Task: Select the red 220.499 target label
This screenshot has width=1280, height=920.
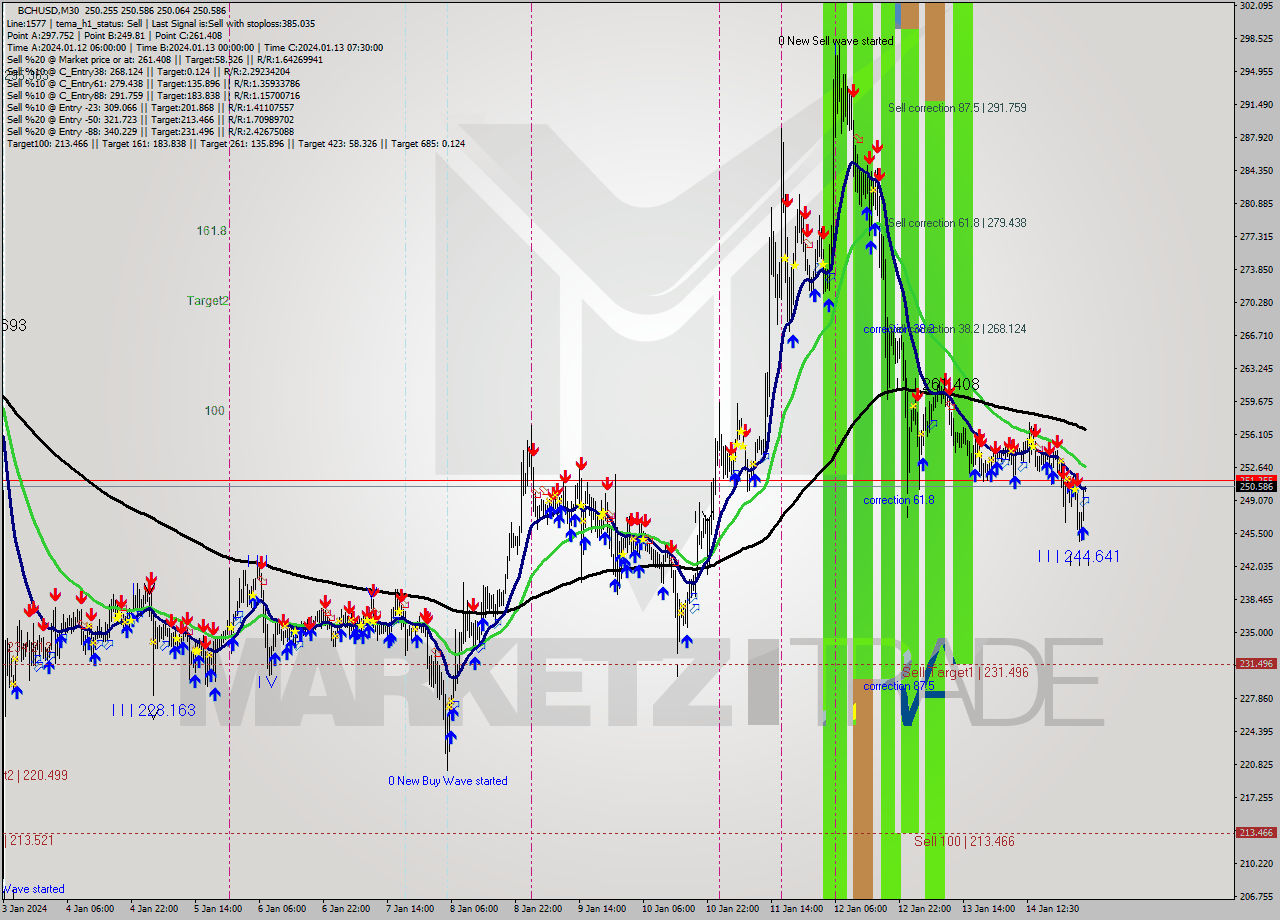Action: coord(35,775)
